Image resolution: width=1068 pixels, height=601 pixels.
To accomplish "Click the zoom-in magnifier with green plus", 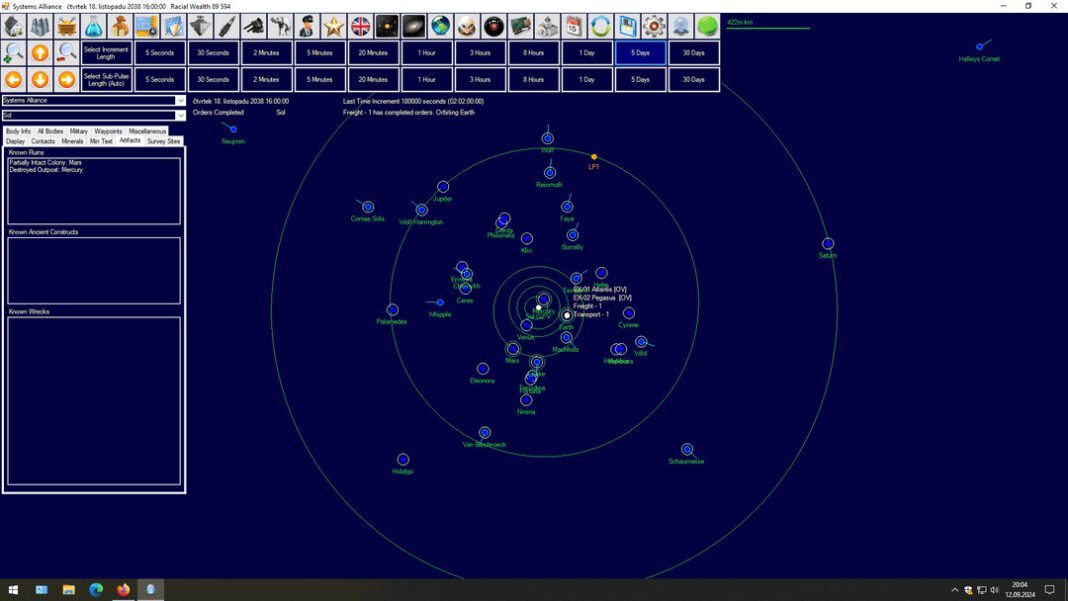I will pyautogui.click(x=14, y=52).
